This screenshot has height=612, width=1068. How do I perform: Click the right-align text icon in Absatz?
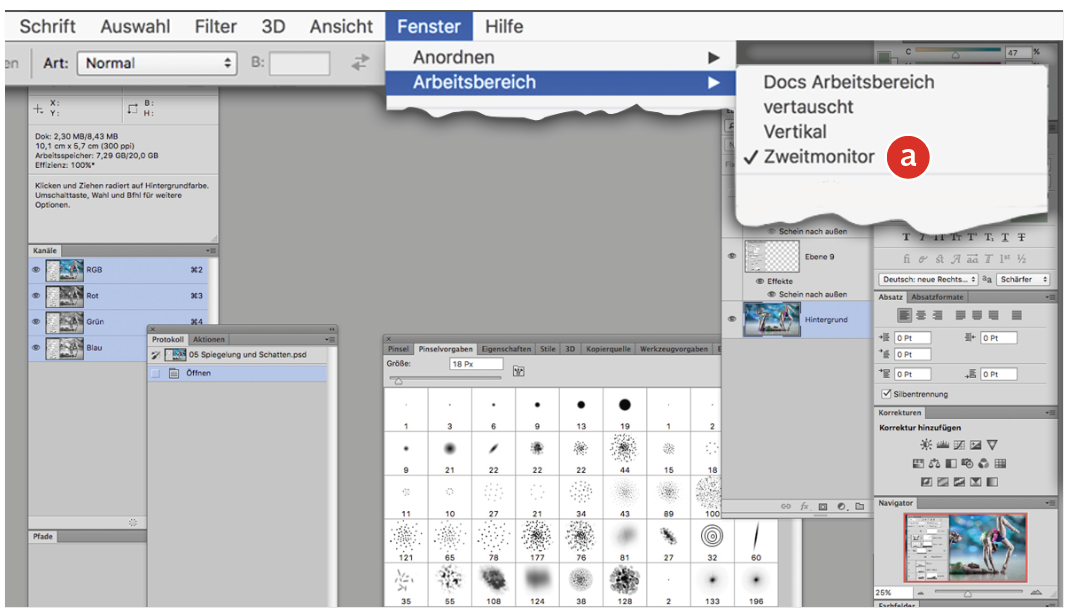tap(937, 315)
